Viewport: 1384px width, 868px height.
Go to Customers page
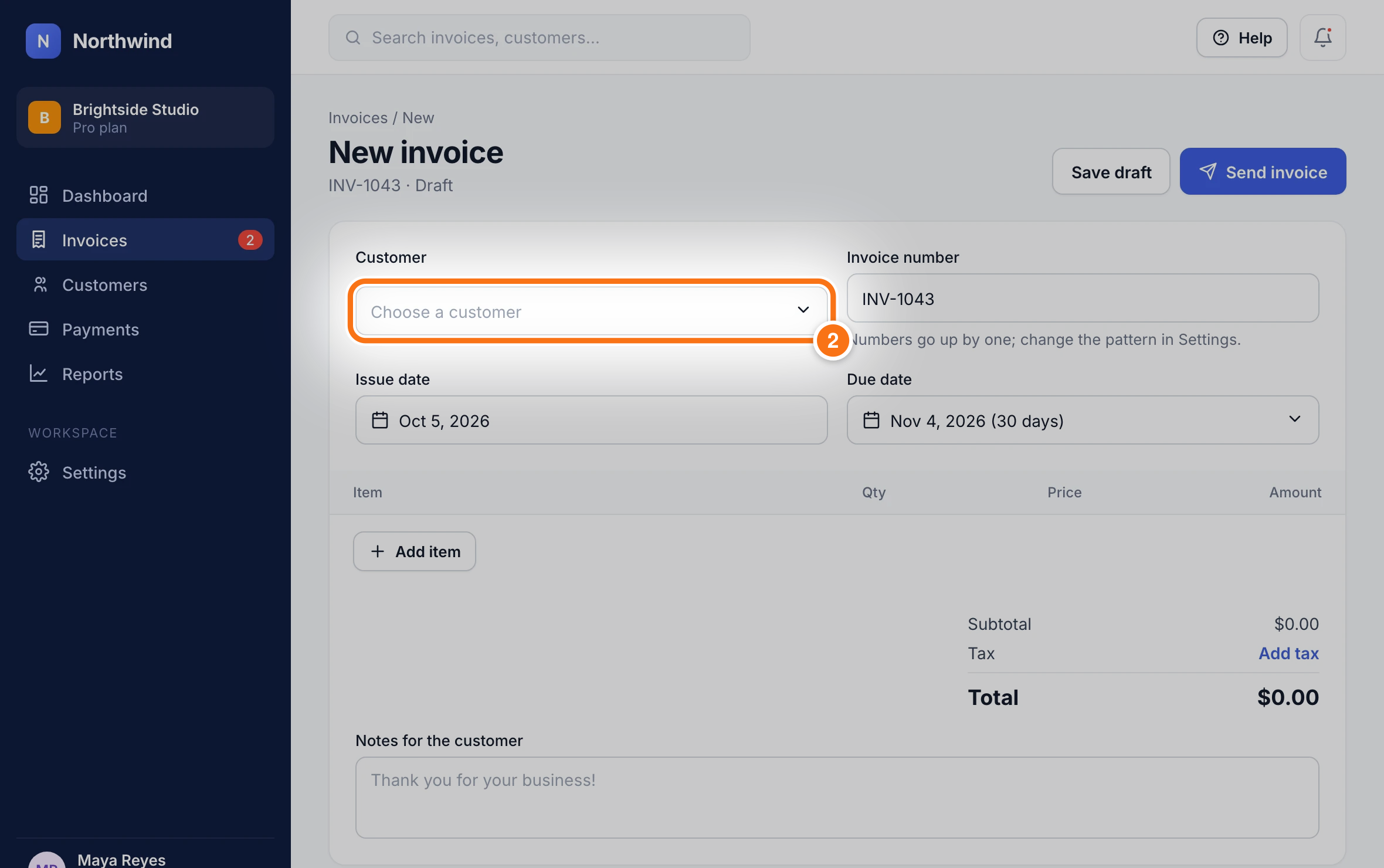[145, 284]
